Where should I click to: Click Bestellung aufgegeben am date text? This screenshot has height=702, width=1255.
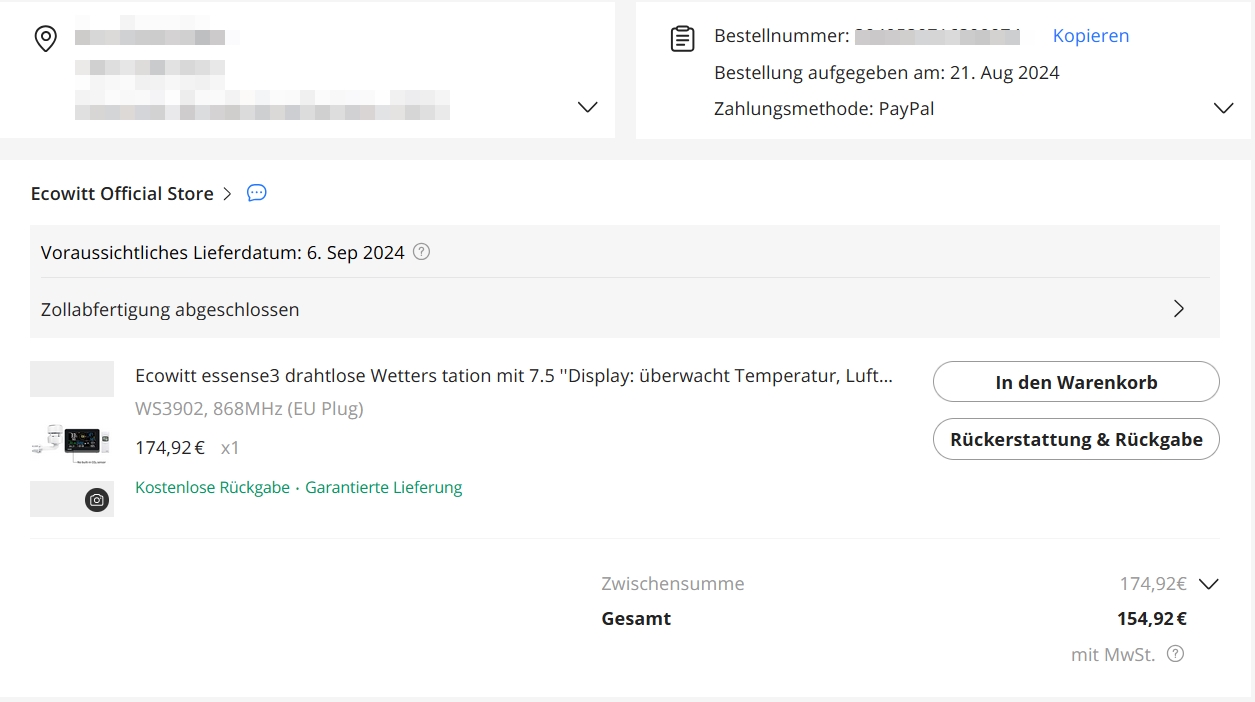[x=887, y=73]
